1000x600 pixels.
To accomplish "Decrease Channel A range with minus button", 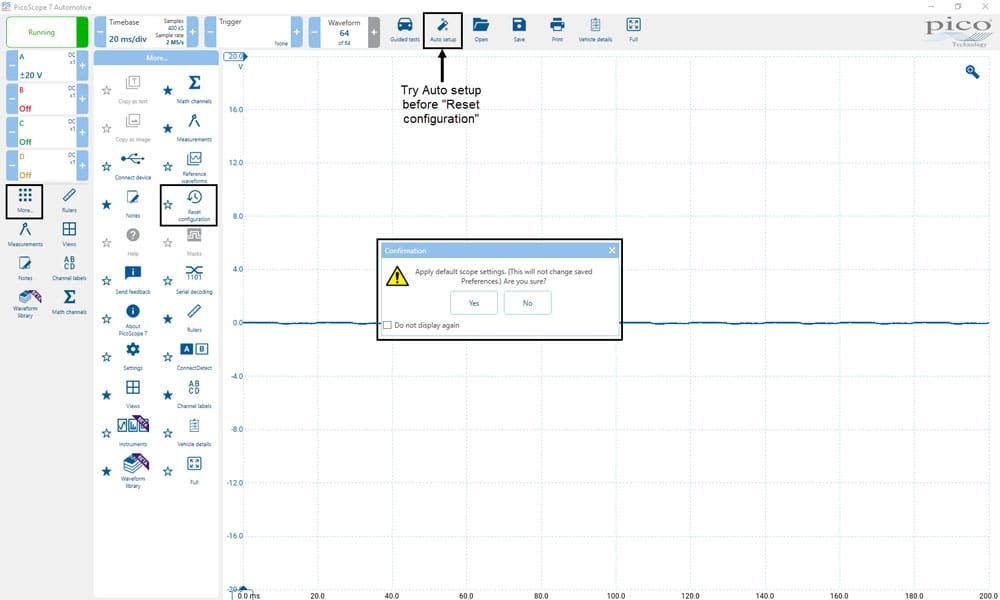I will click(11, 65).
